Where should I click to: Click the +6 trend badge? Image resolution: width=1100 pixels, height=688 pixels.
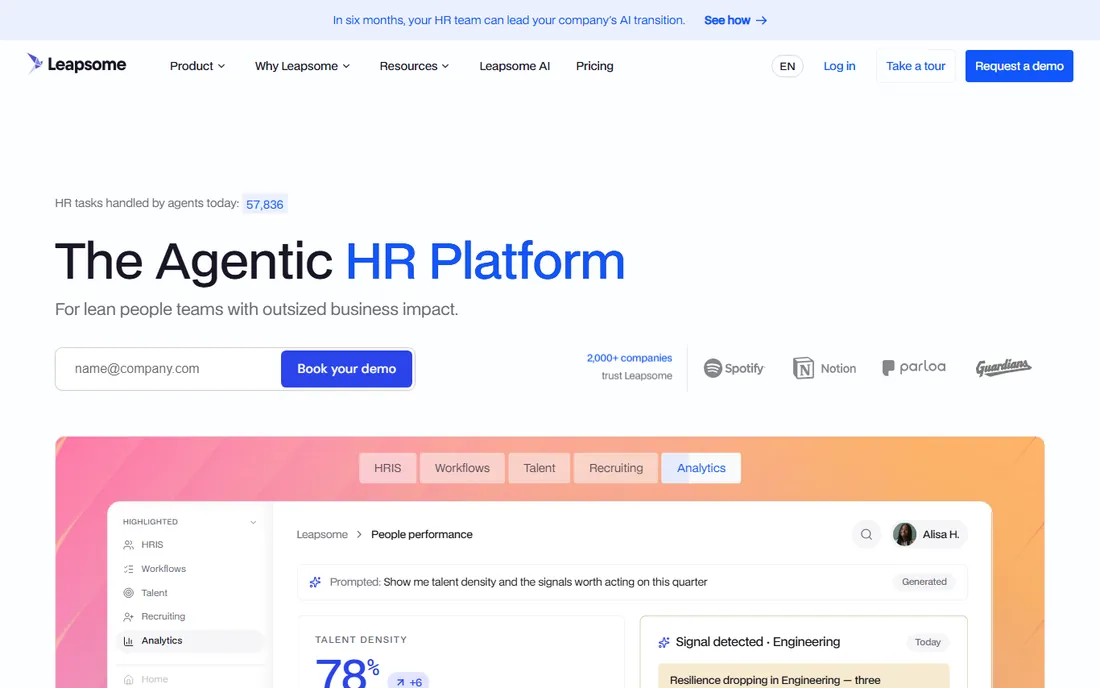point(408,682)
